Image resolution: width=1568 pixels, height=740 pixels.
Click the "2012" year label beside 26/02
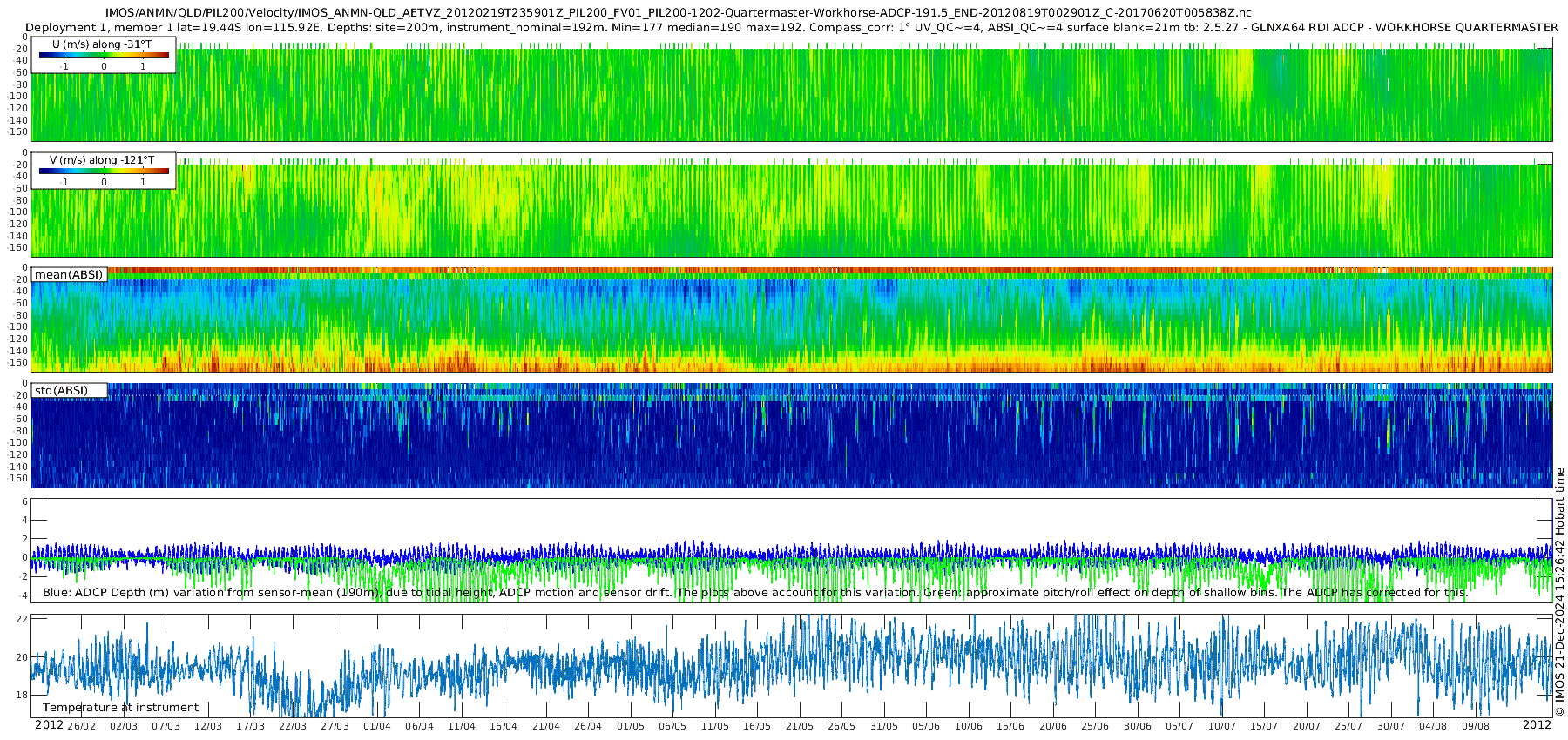tap(49, 726)
